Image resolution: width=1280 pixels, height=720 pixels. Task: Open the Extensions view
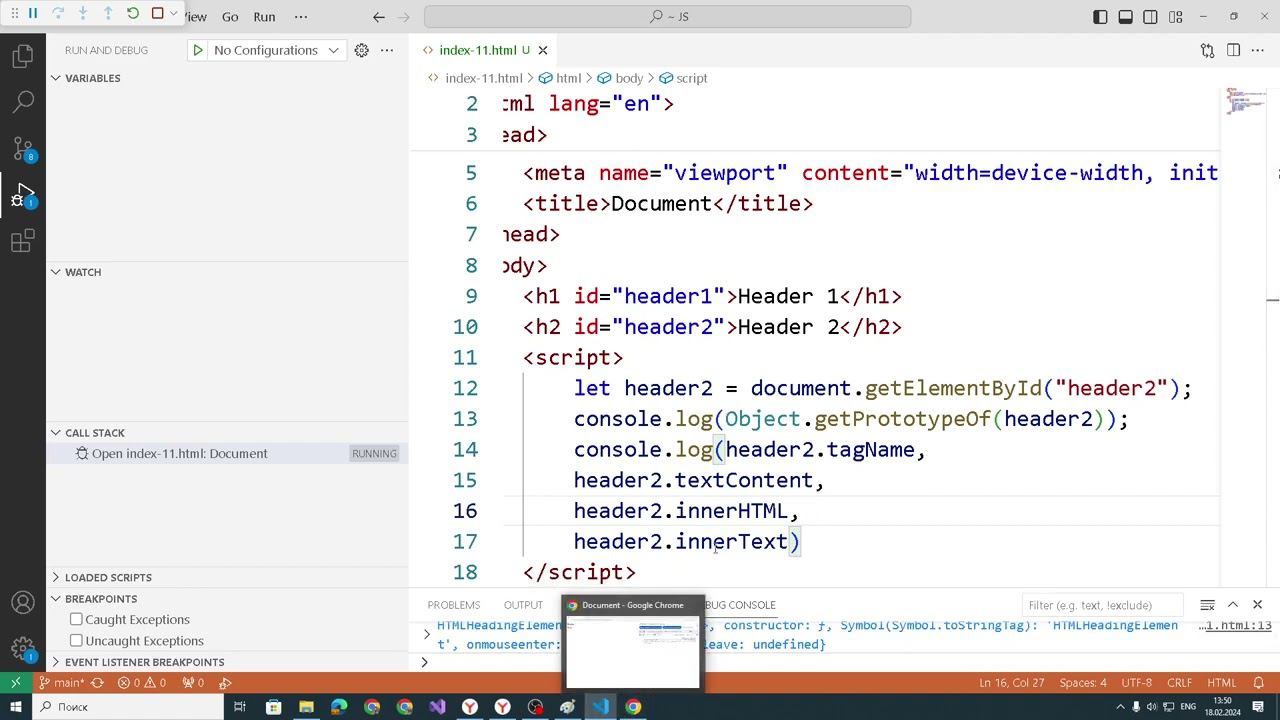pos(23,241)
